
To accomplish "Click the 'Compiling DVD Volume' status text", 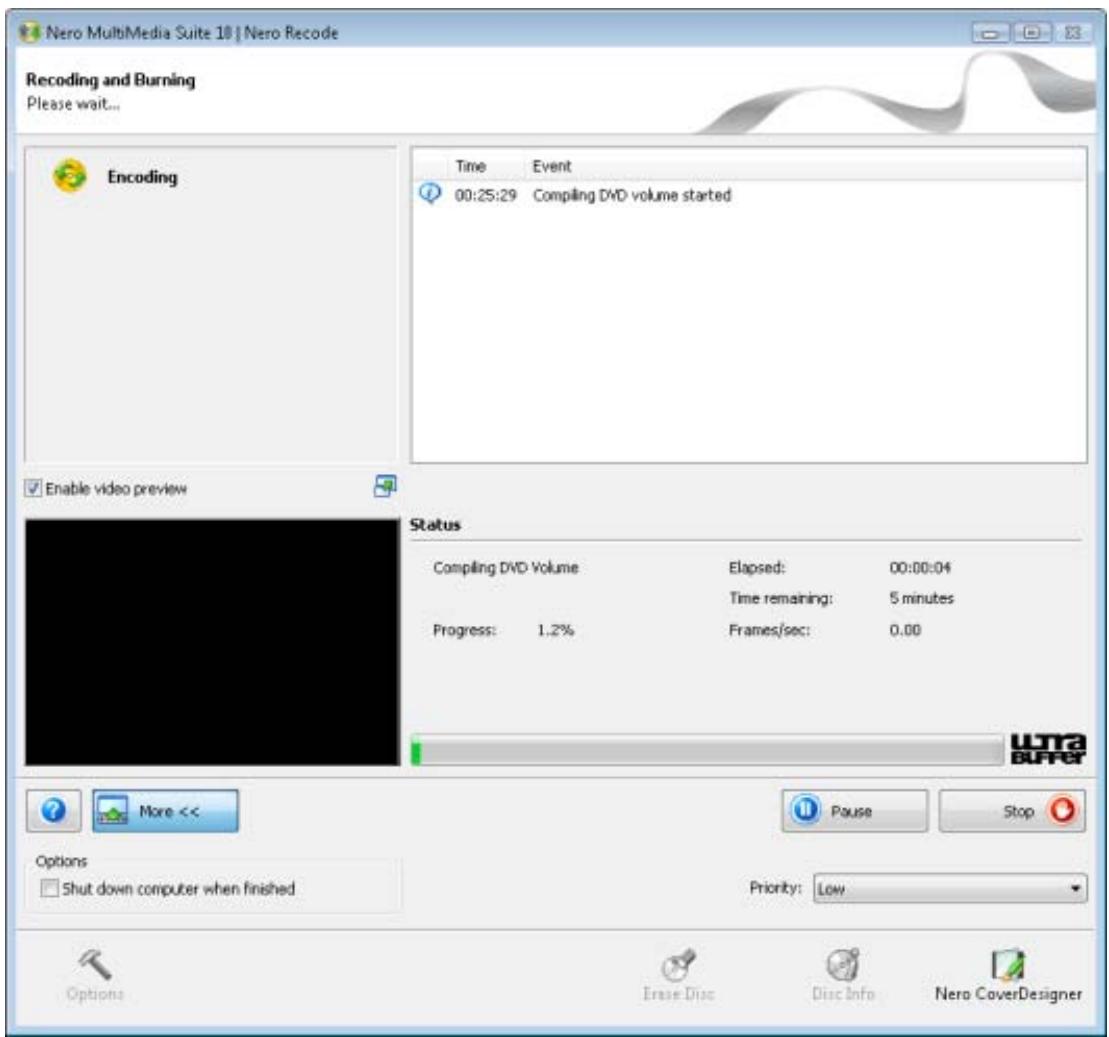I will [x=506, y=567].
